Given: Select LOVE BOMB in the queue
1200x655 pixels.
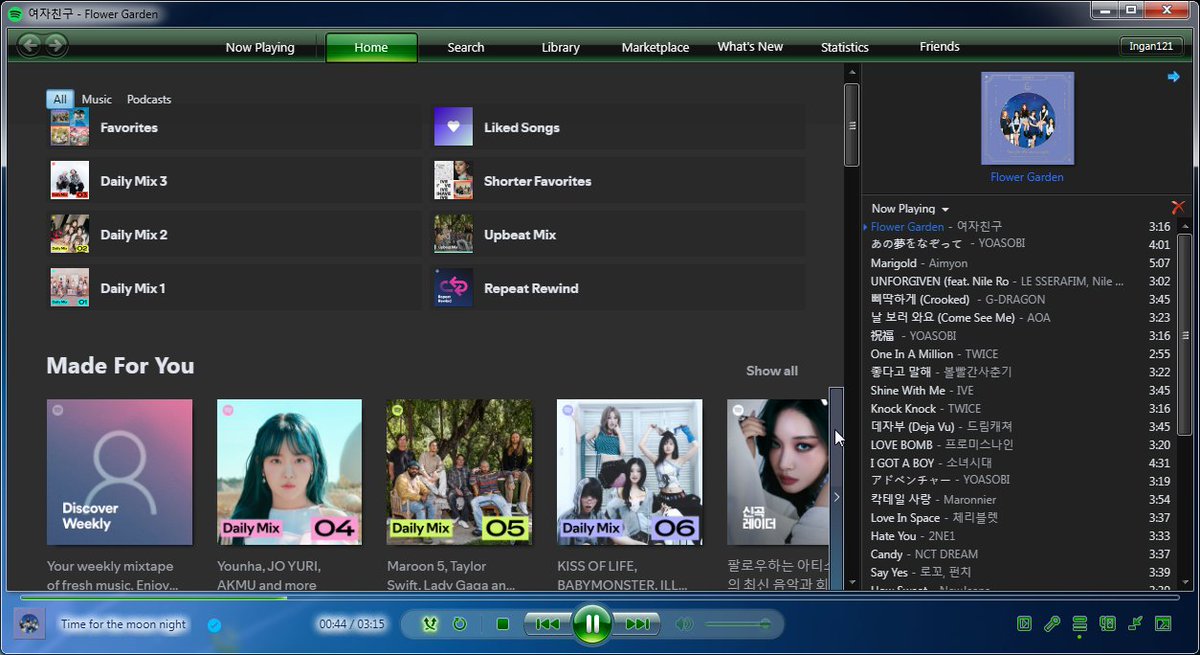Looking at the screenshot, I should [1018, 445].
